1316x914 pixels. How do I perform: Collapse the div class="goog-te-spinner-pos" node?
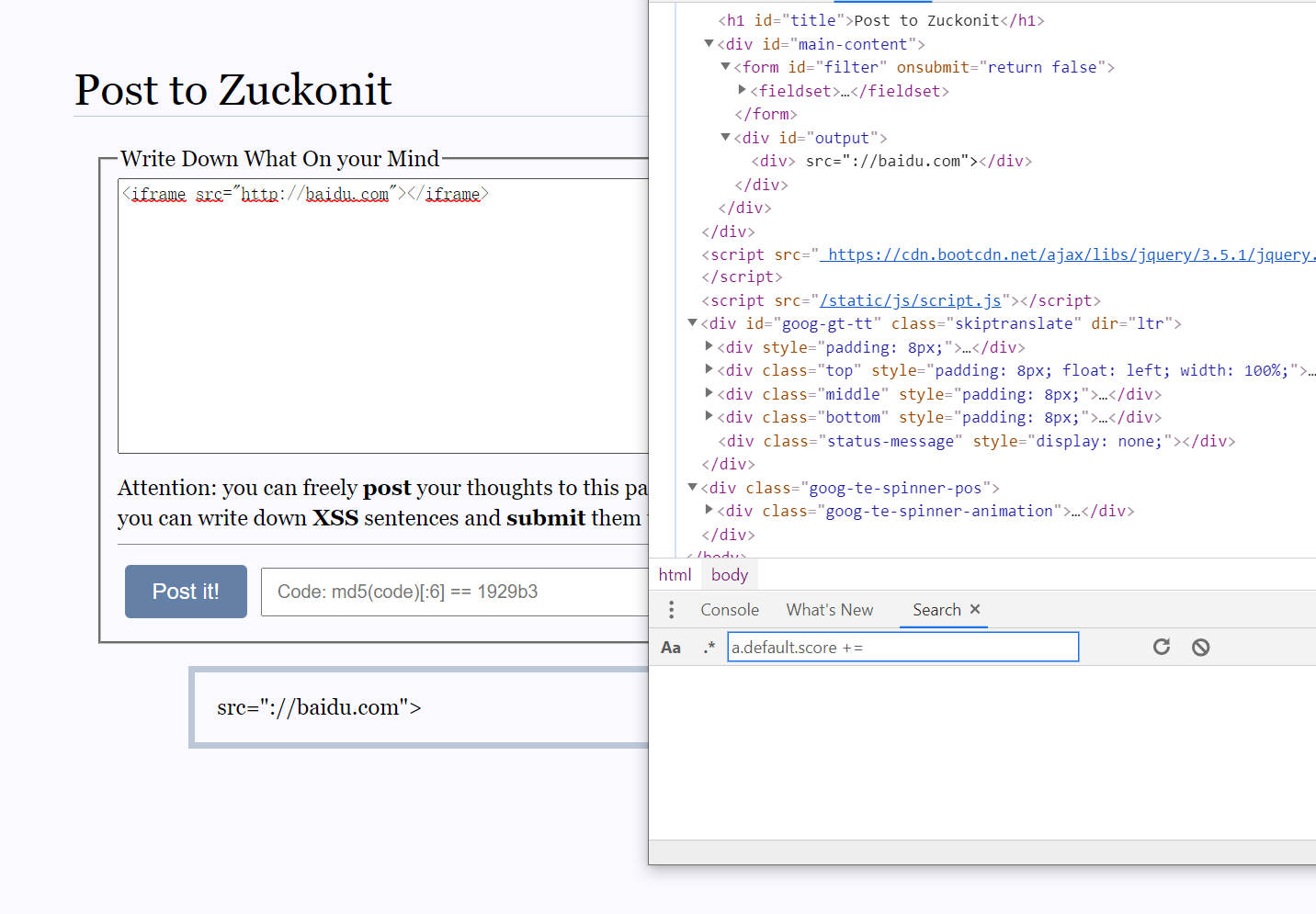point(692,487)
